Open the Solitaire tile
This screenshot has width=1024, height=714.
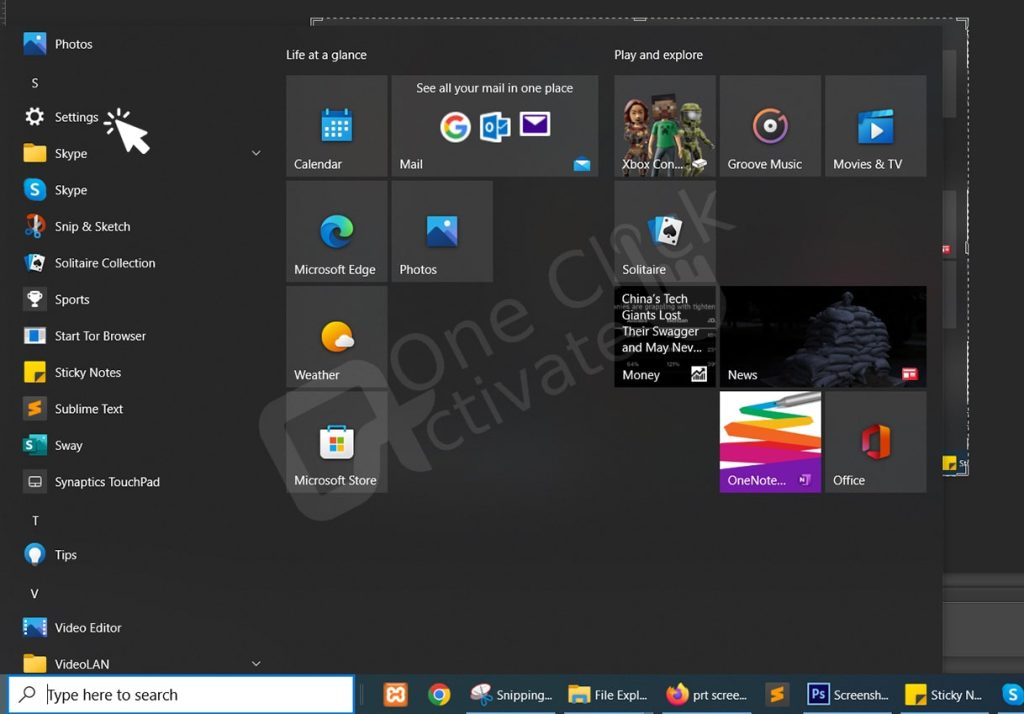tap(665, 231)
